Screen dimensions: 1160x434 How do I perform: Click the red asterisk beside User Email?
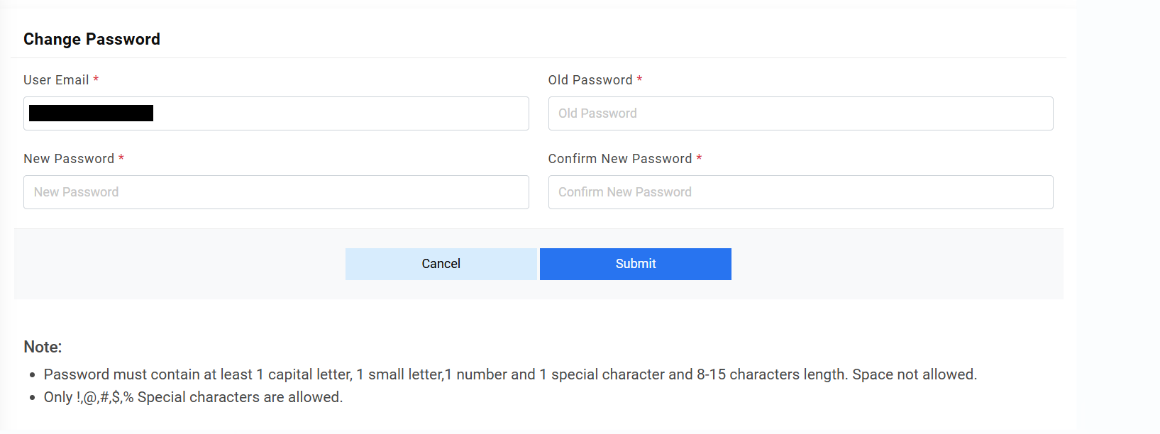click(x=96, y=80)
